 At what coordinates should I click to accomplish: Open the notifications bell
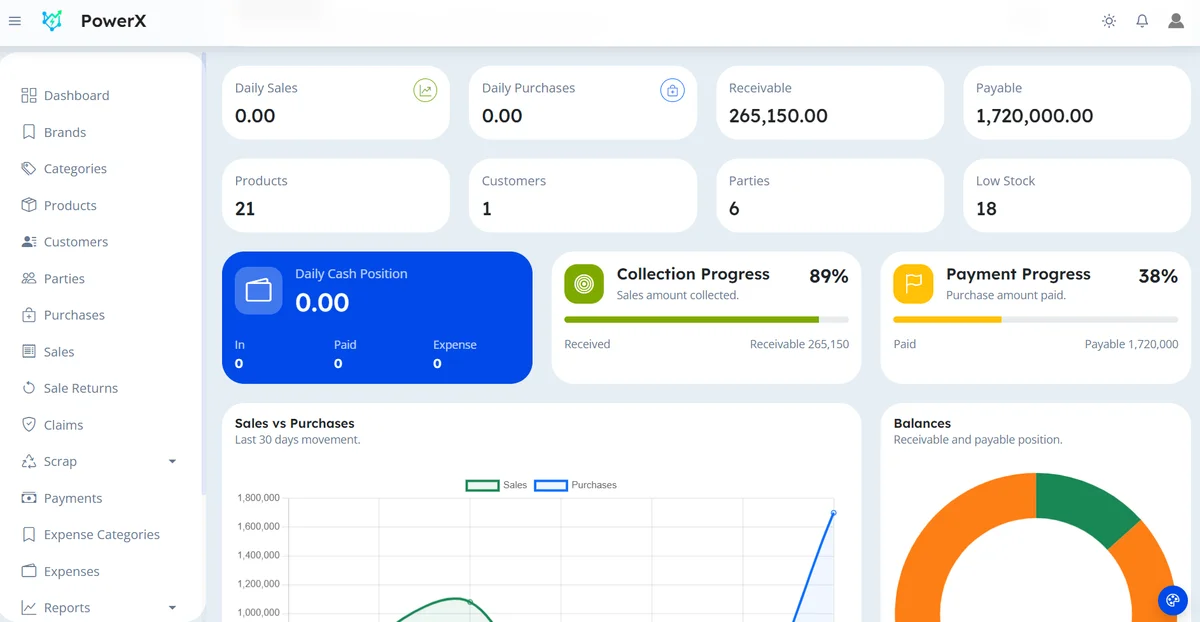tap(1142, 21)
